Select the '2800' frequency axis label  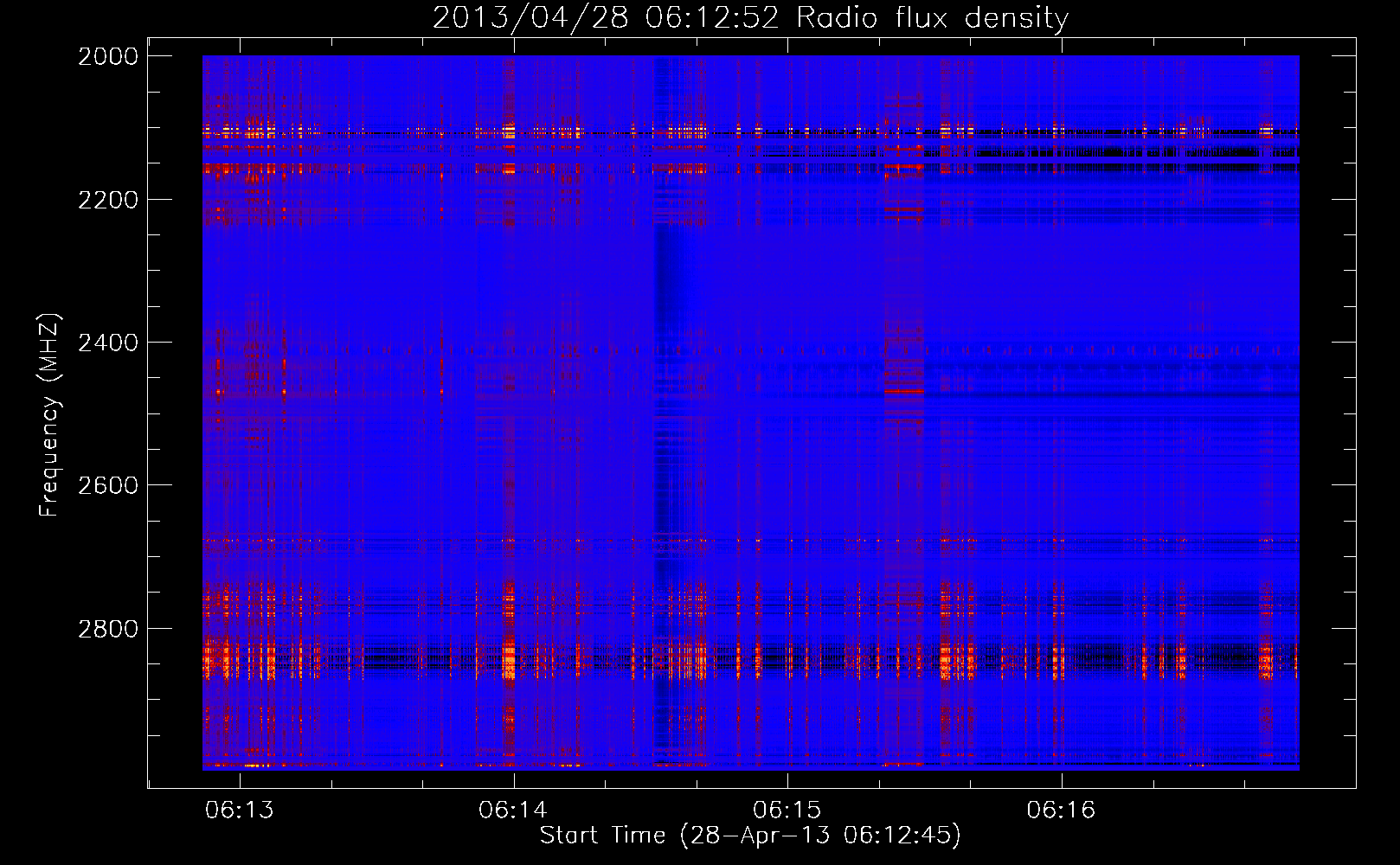point(108,629)
